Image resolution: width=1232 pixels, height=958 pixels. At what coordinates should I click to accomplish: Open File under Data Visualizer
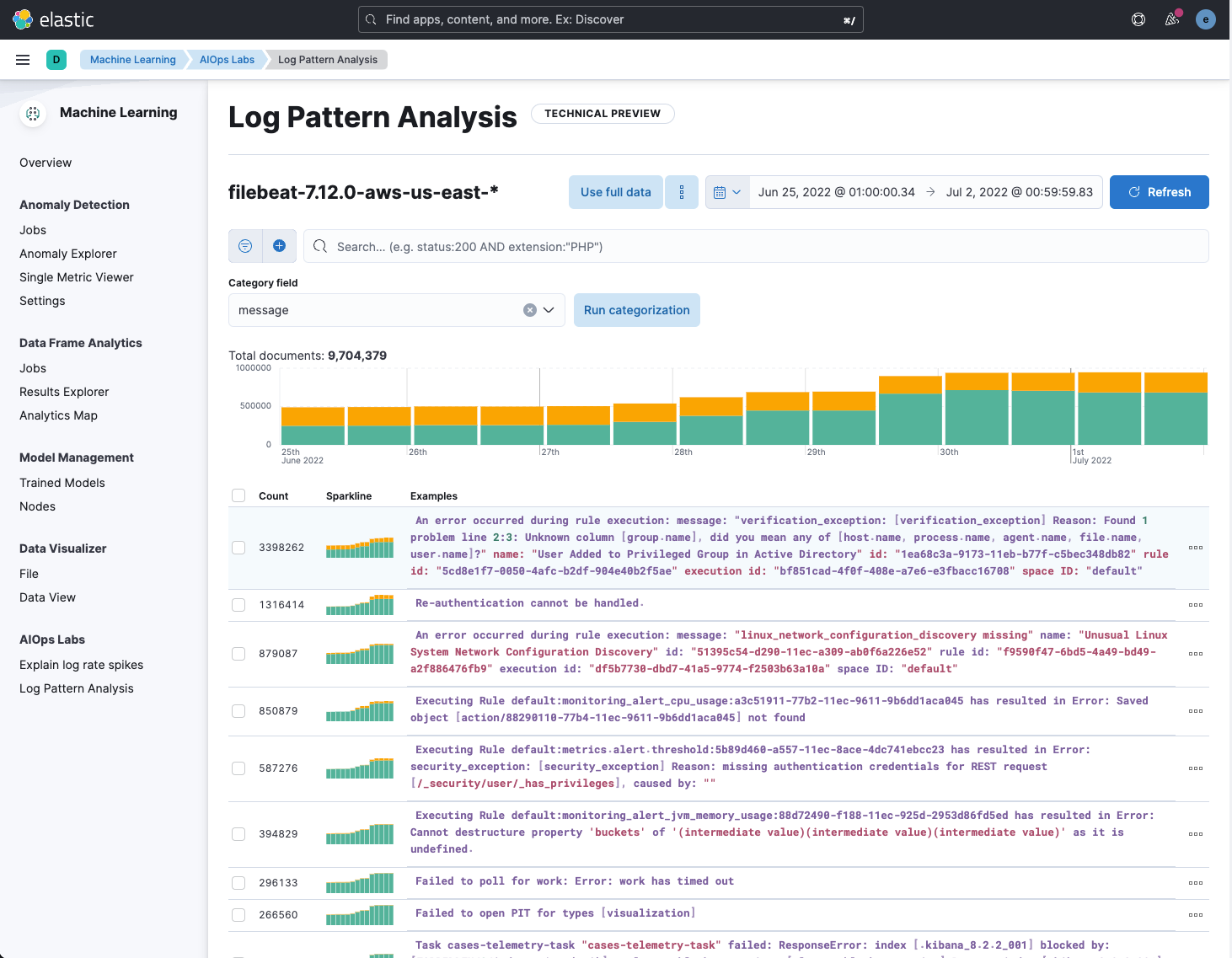[29, 574]
